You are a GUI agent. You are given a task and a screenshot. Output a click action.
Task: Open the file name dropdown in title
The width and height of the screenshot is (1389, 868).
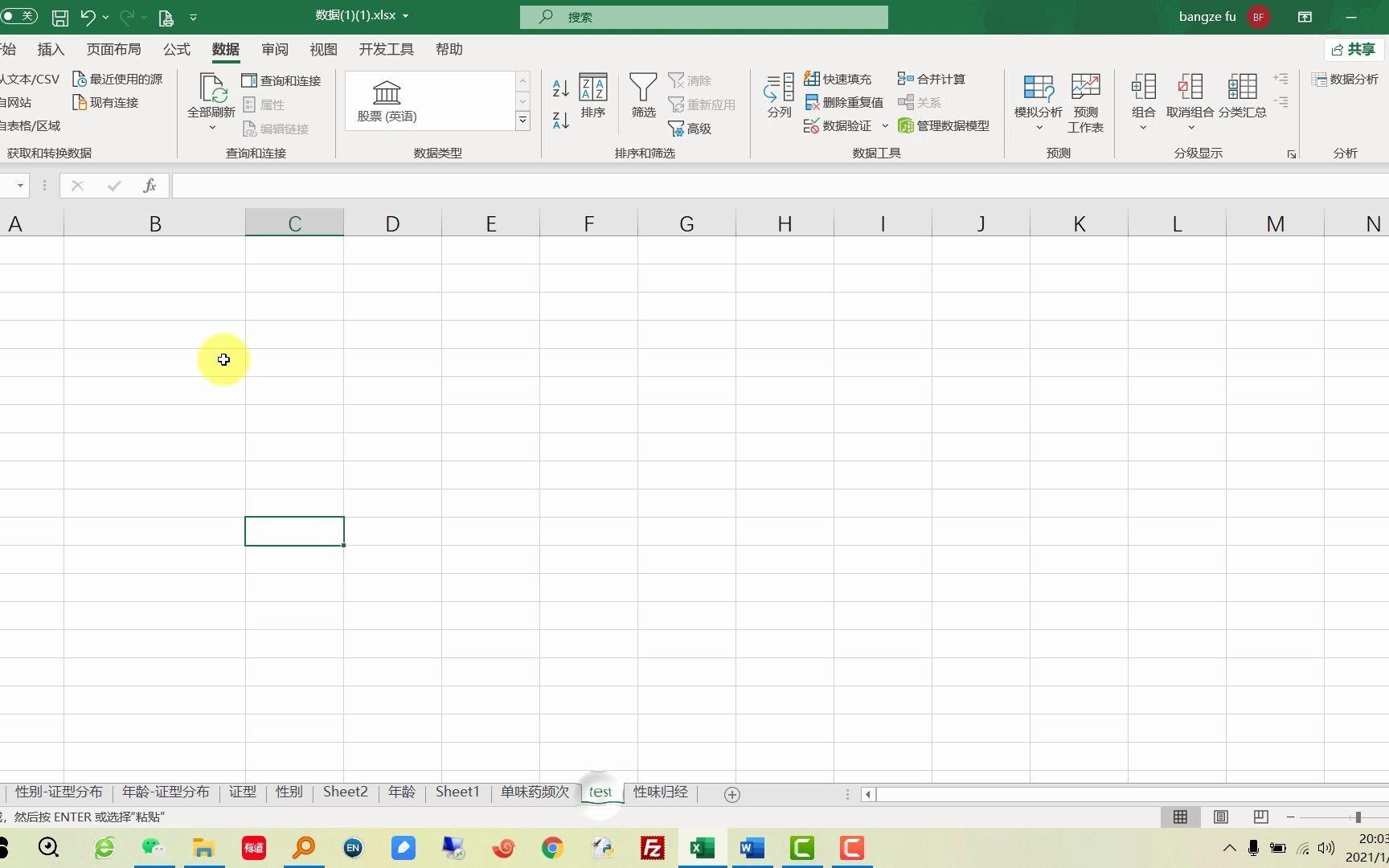point(405,16)
